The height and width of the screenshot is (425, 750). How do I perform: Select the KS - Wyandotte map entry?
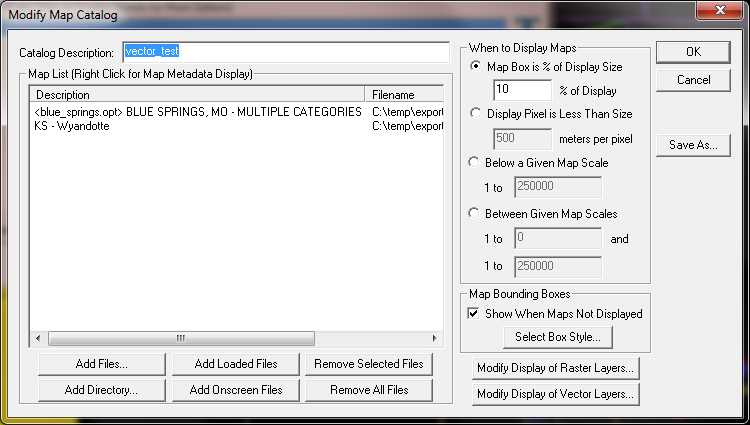pyautogui.click(x=72, y=126)
